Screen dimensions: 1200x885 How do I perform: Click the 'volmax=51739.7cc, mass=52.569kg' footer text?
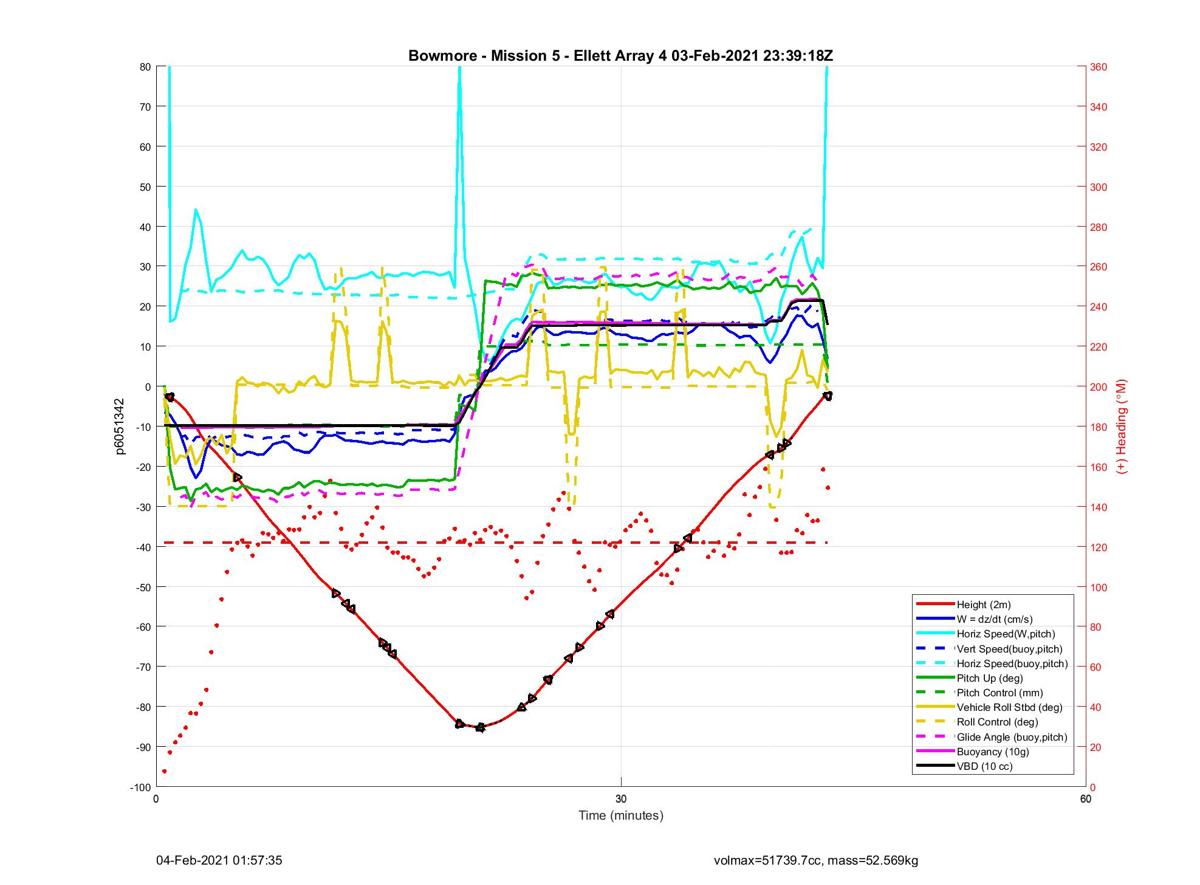click(815, 860)
